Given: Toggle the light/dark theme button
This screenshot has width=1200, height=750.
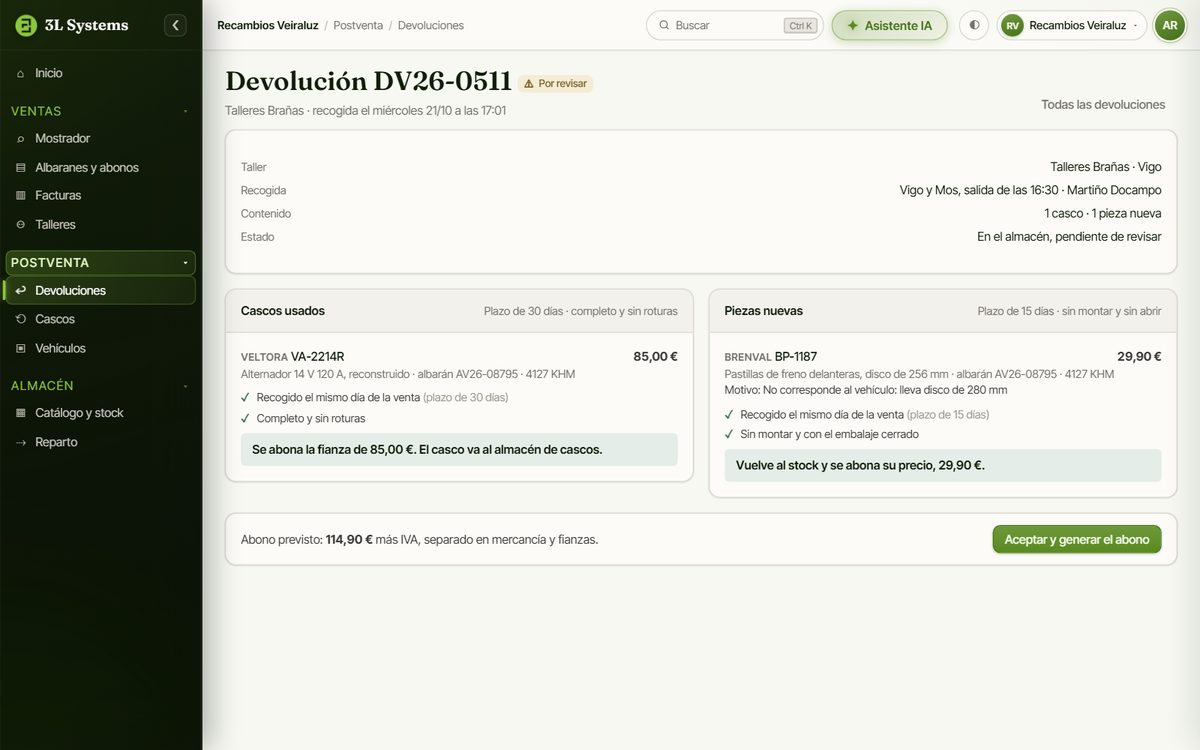Looking at the screenshot, I should coord(974,25).
